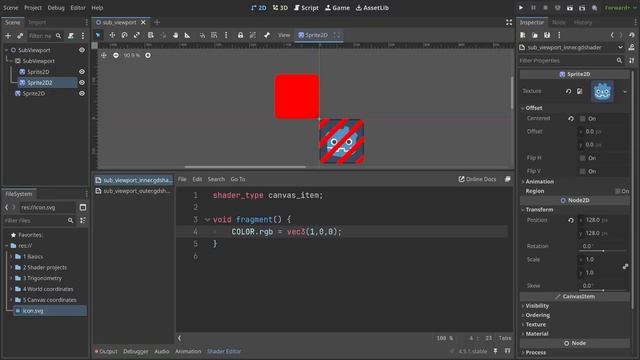
Task: Hide the first Sprite2D child node
Action: pyautogui.click(x=82, y=71)
